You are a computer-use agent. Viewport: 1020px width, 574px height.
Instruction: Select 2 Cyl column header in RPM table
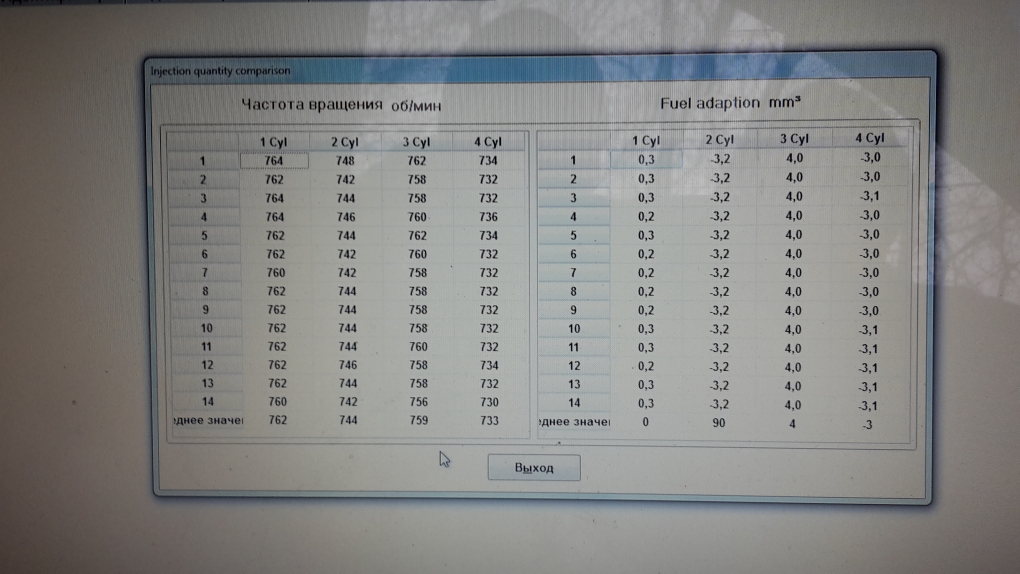point(345,143)
